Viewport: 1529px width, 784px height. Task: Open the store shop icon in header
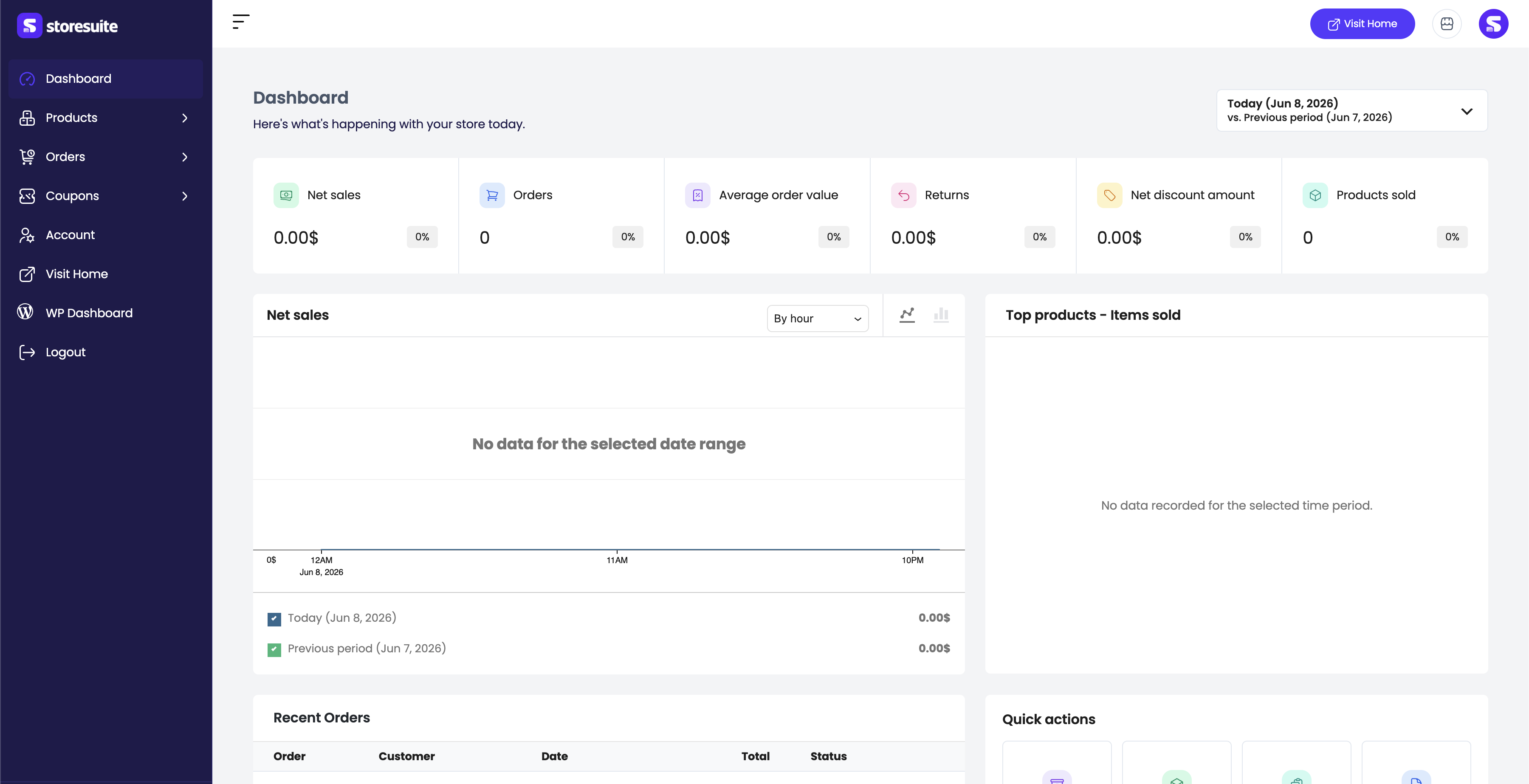pos(1447,24)
